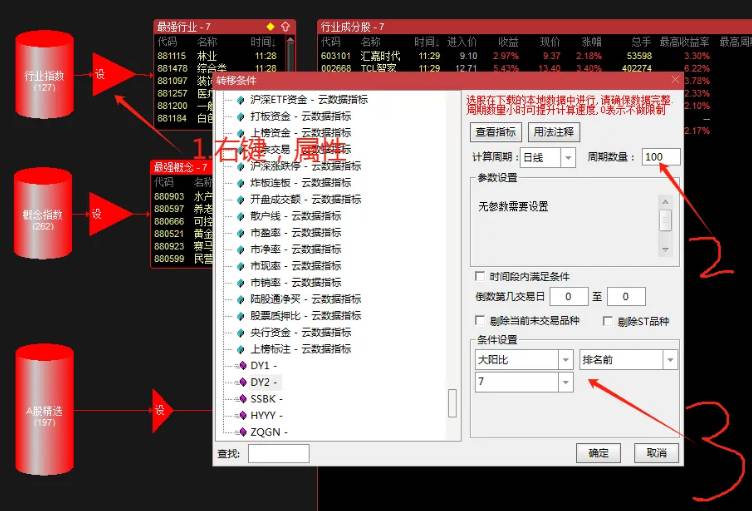This screenshot has height=511, width=752.
Task: Click the yellow diamond icon in 最强行业 panel
Action: (x=270, y=26)
